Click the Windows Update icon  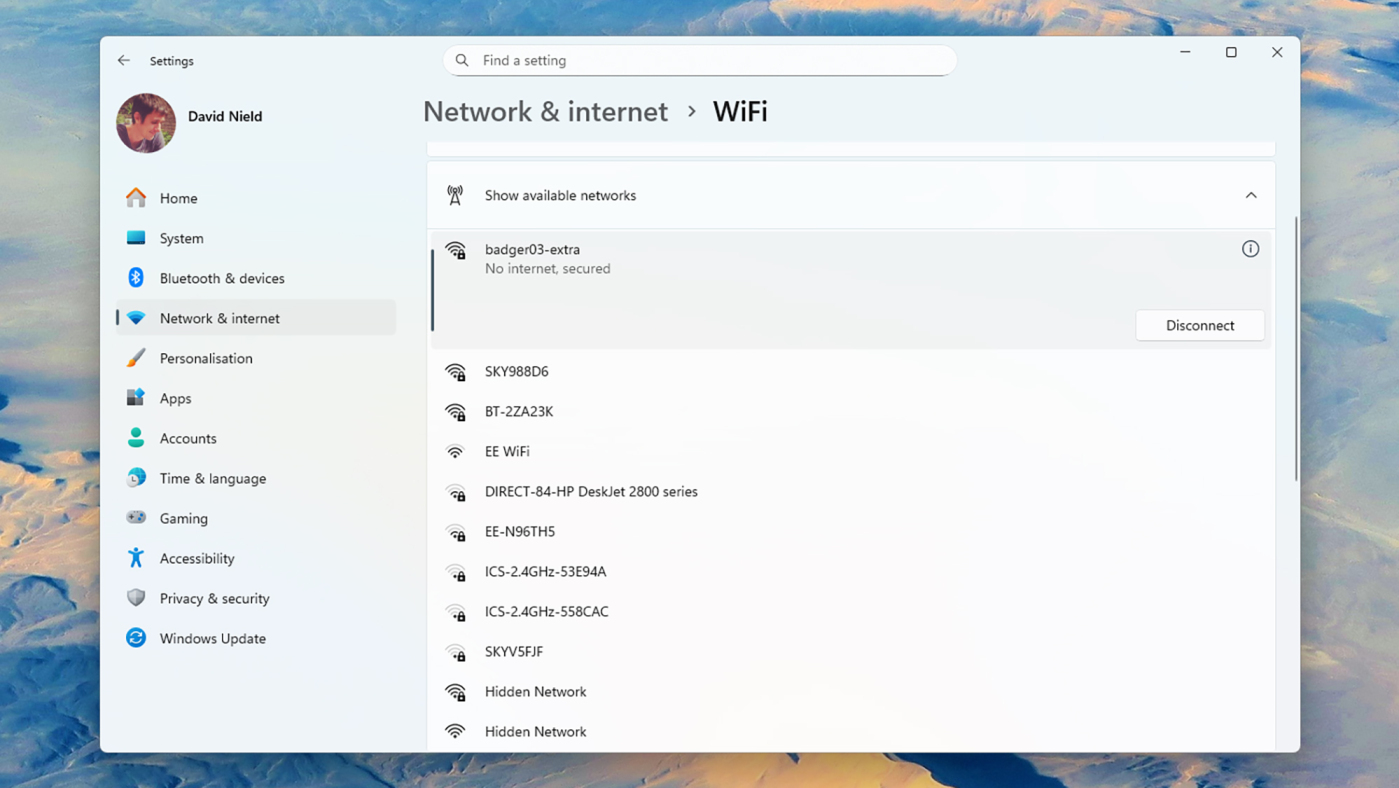click(x=136, y=638)
